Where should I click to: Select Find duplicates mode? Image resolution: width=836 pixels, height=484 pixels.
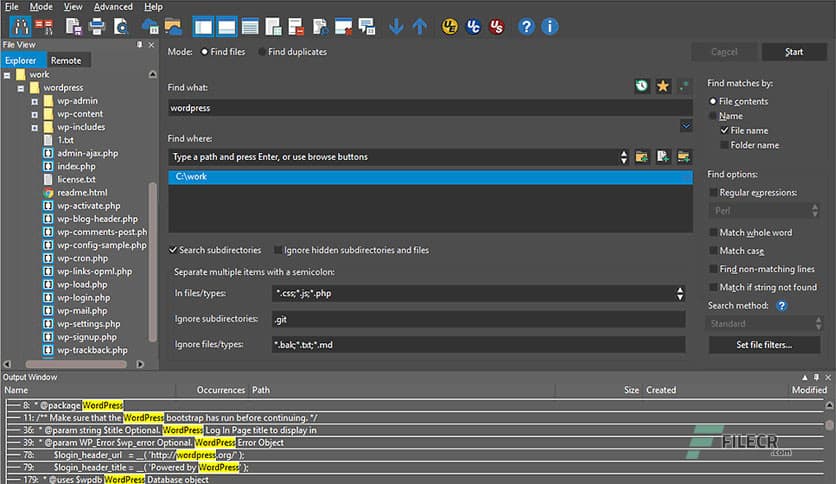click(x=263, y=52)
